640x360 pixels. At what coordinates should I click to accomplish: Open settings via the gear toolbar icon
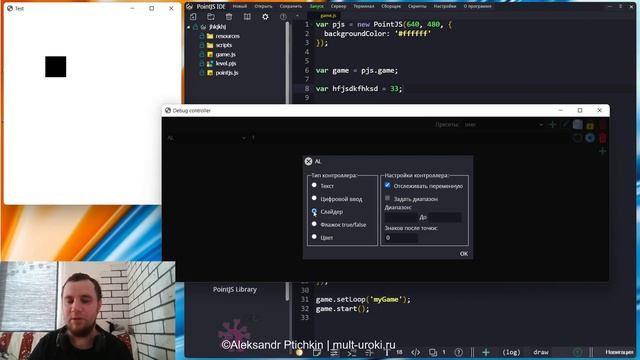(x=265, y=17)
